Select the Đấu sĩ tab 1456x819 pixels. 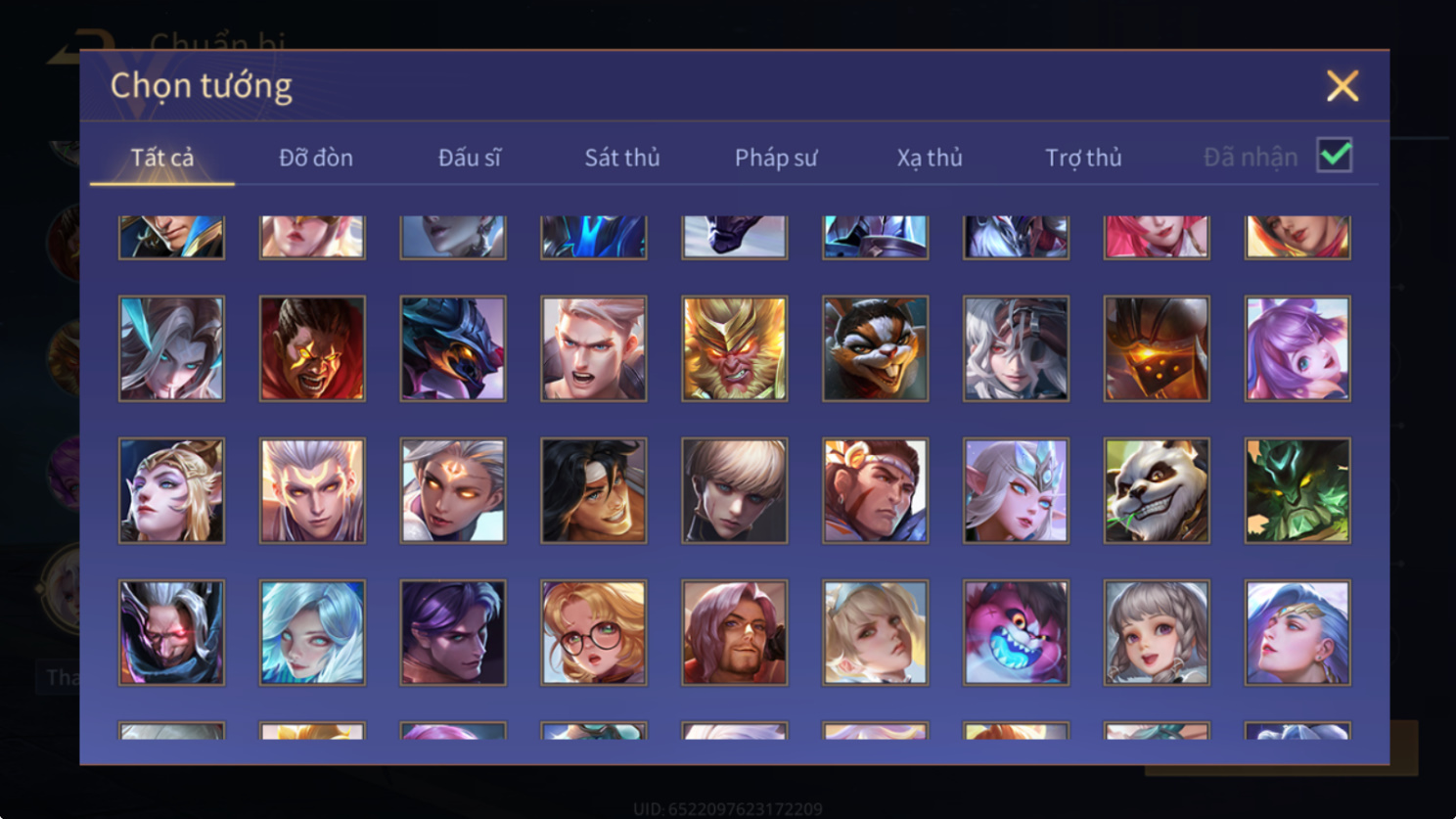coord(470,158)
